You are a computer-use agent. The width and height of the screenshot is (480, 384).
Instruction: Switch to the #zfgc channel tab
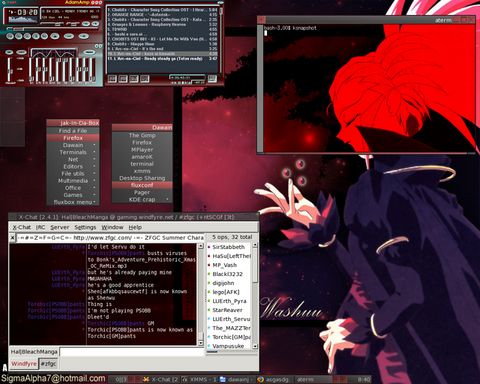tap(48, 364)
